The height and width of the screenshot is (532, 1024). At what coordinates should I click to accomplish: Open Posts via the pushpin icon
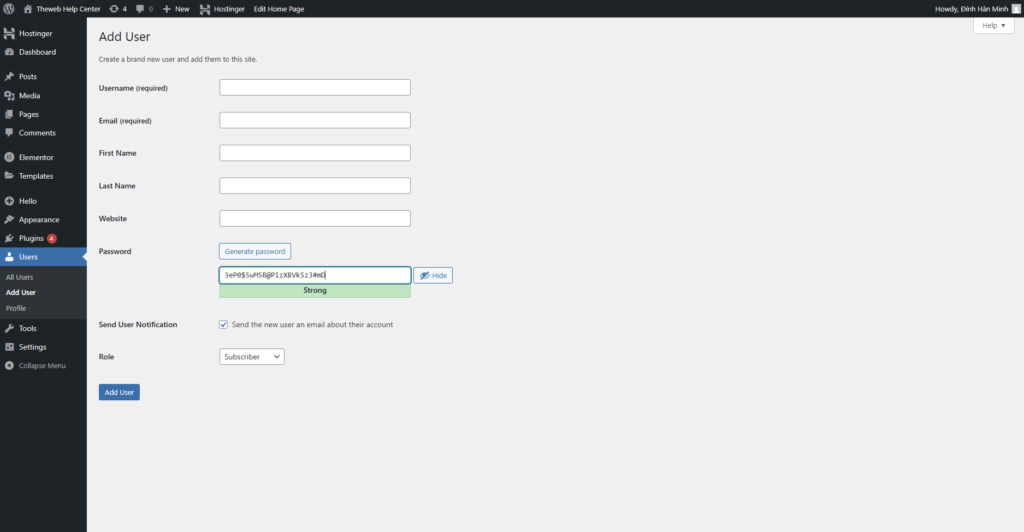(x=9, y=77)
